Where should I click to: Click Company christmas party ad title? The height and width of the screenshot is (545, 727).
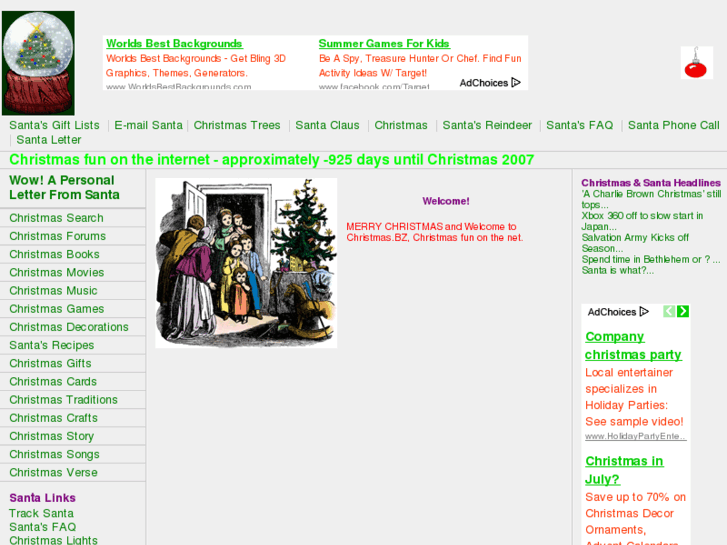[633, 346]
